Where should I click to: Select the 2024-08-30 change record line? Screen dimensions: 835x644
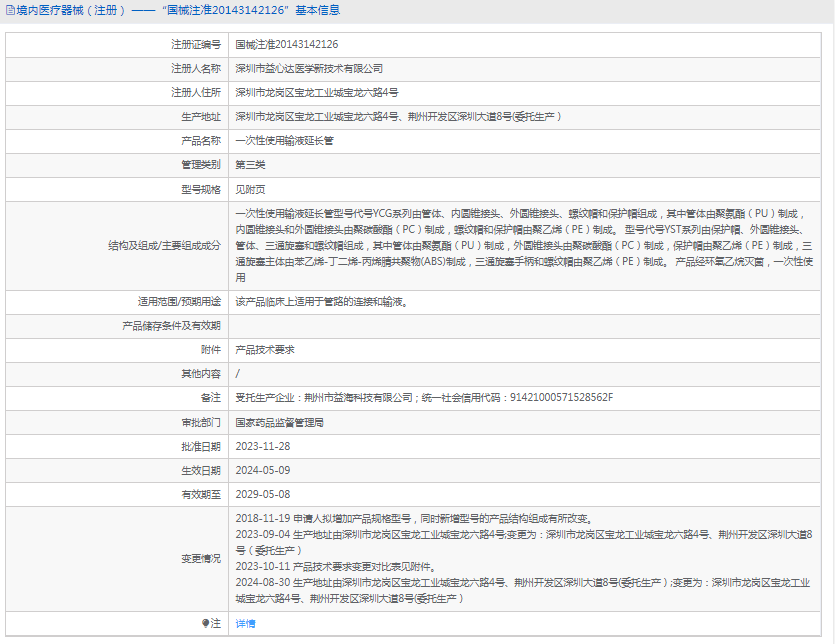coord(523,591)
